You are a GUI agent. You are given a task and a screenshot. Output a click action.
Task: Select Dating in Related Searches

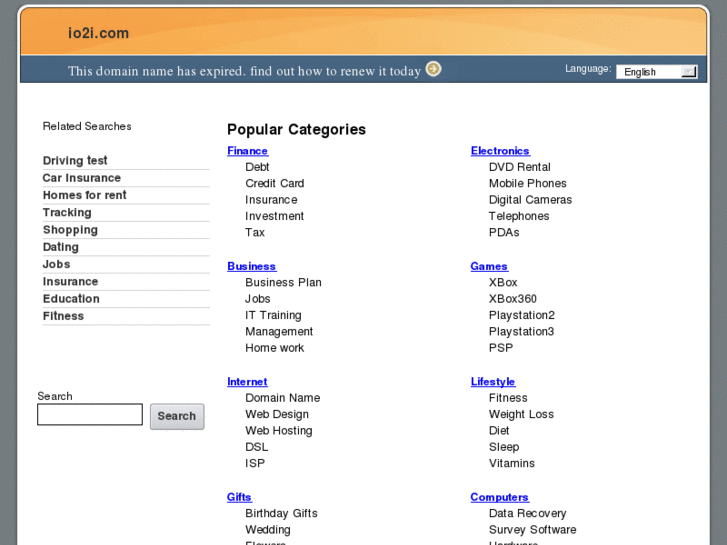click(x=60, y=247)
